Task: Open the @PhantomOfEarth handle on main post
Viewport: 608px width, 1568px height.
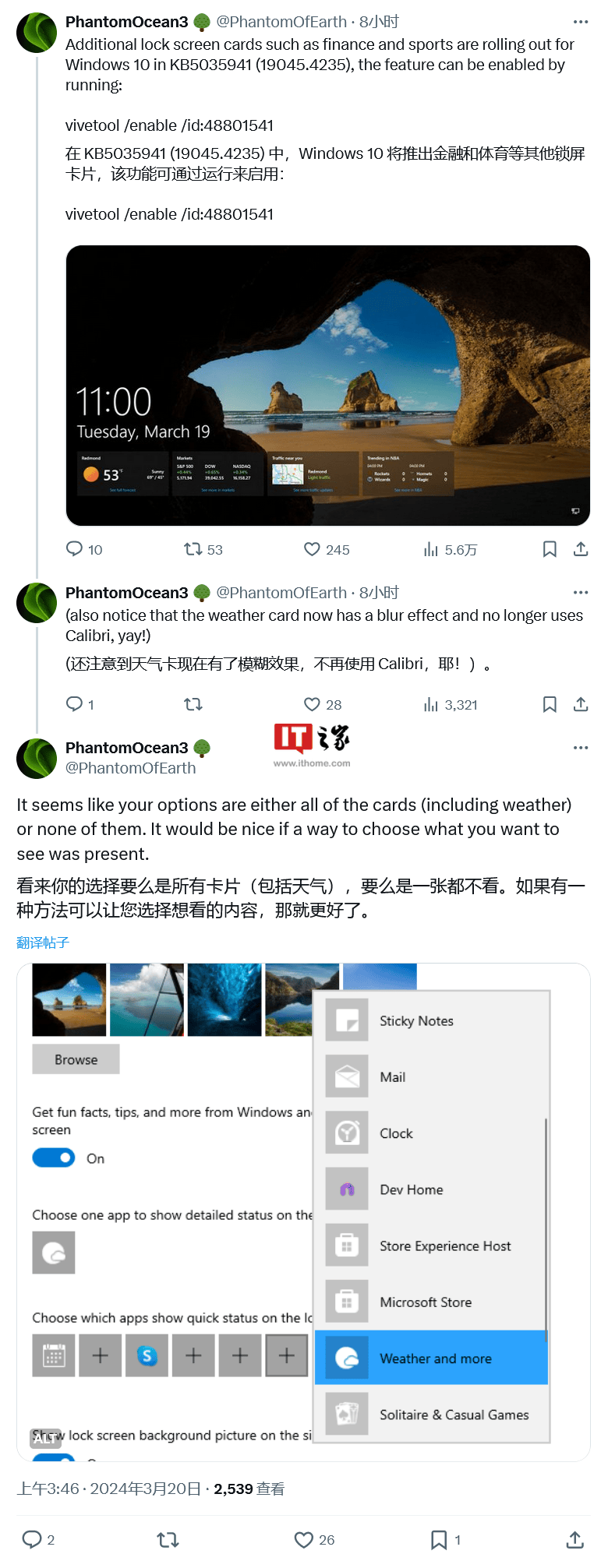Action: tap(130, 768)
